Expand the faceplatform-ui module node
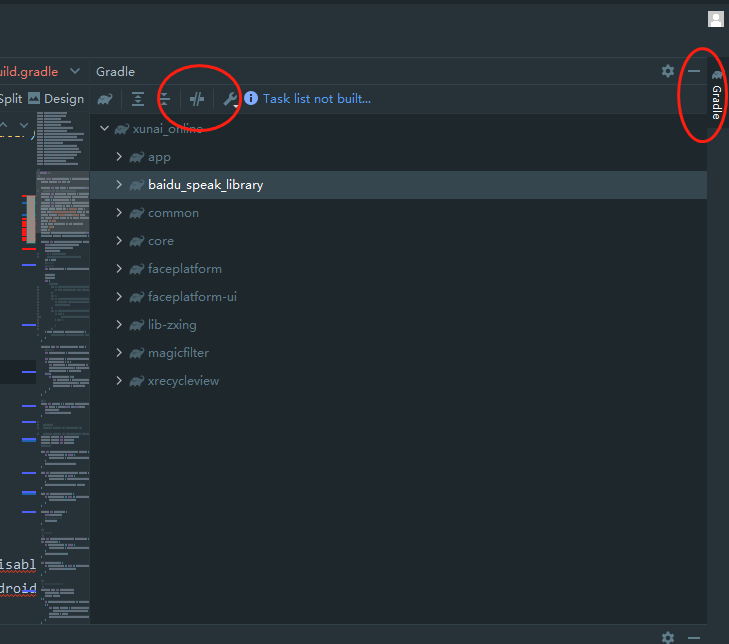This screenshot has width=729, height=644. (119, 297)
